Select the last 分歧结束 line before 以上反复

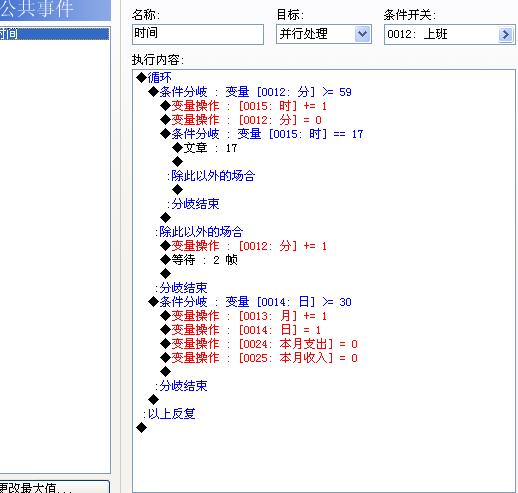[x=181, y=386]
